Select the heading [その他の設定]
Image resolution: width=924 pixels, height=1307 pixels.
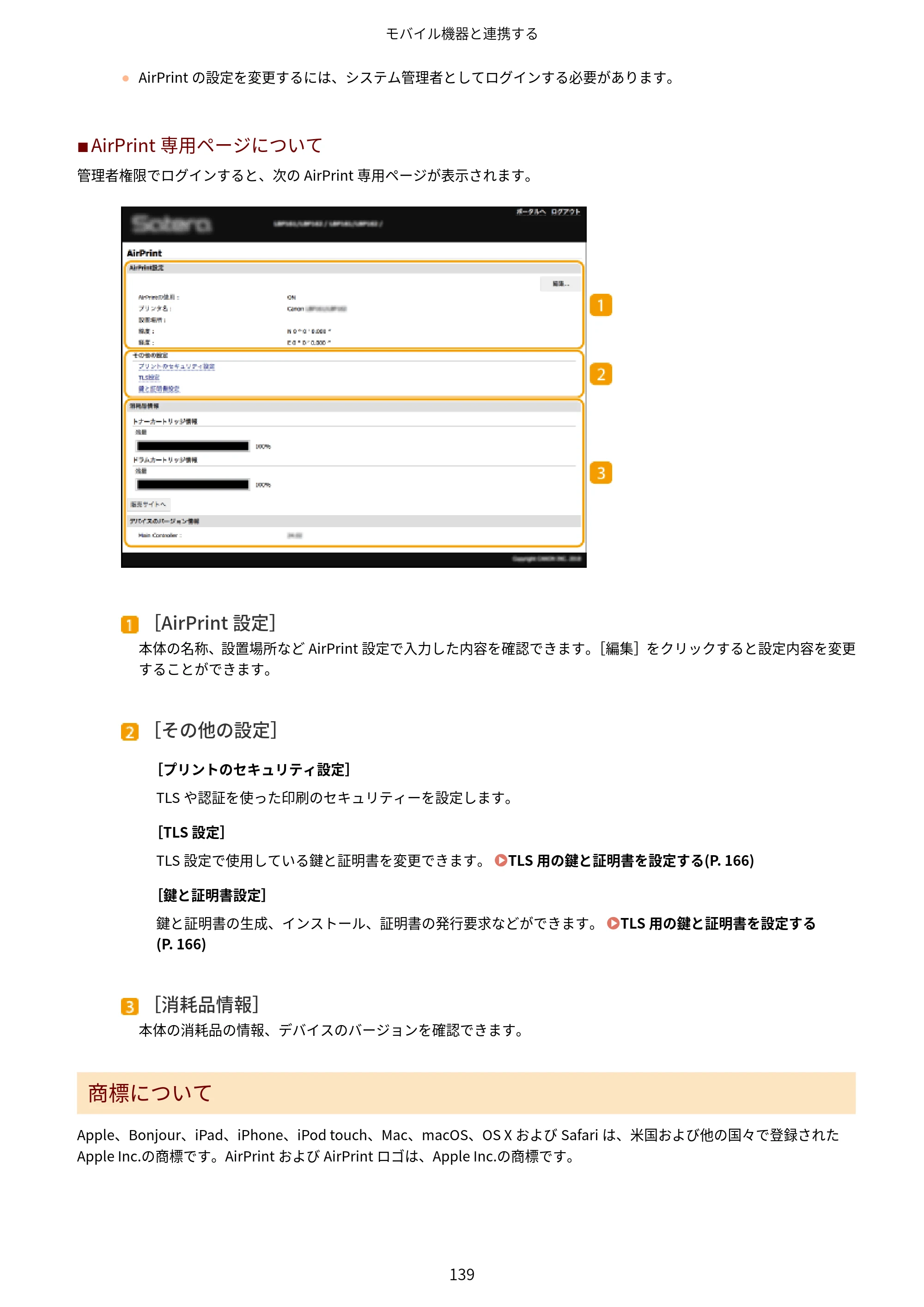click(216, 730)
